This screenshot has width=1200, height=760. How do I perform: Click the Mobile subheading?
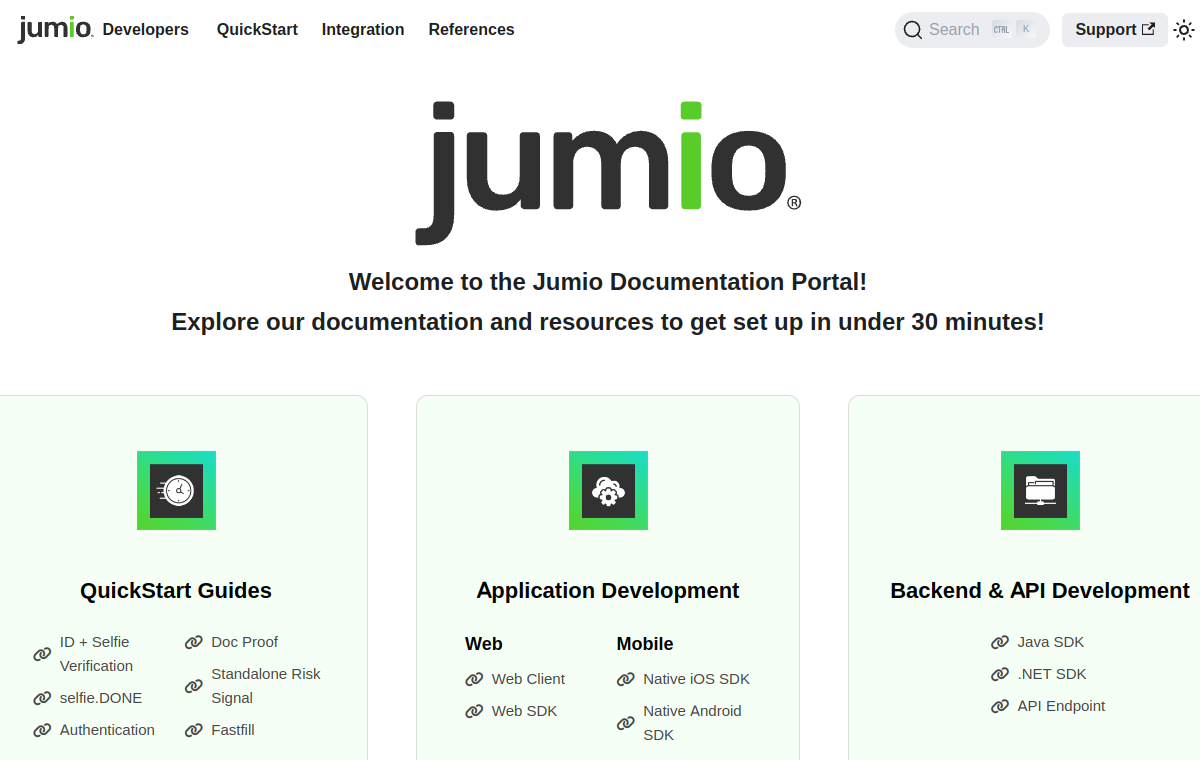click(645, 644)
